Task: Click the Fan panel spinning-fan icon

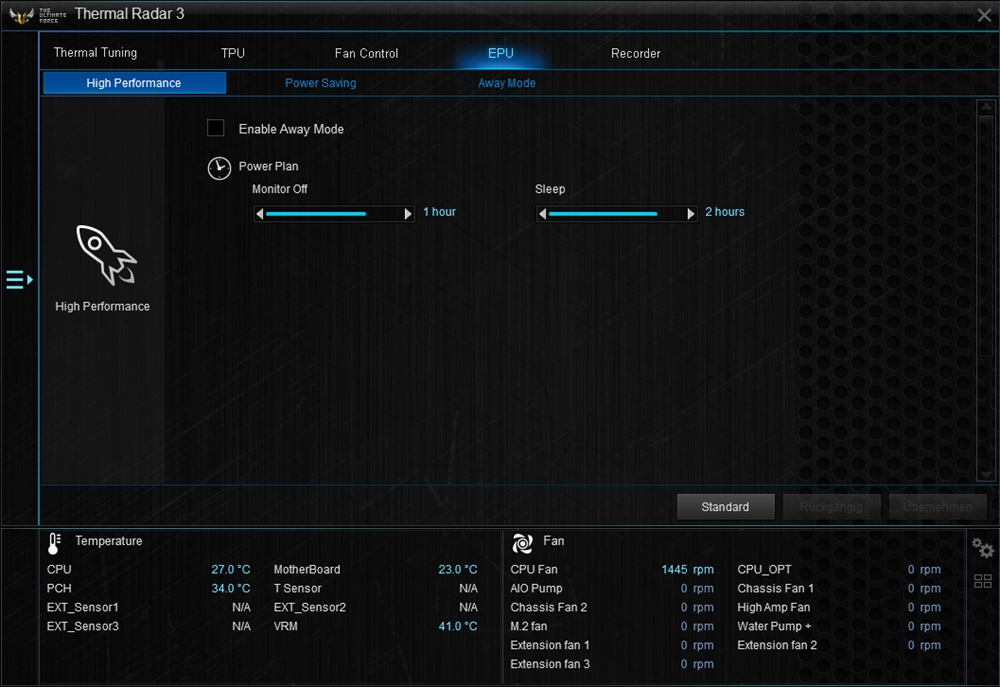Action: pos(522,543)
